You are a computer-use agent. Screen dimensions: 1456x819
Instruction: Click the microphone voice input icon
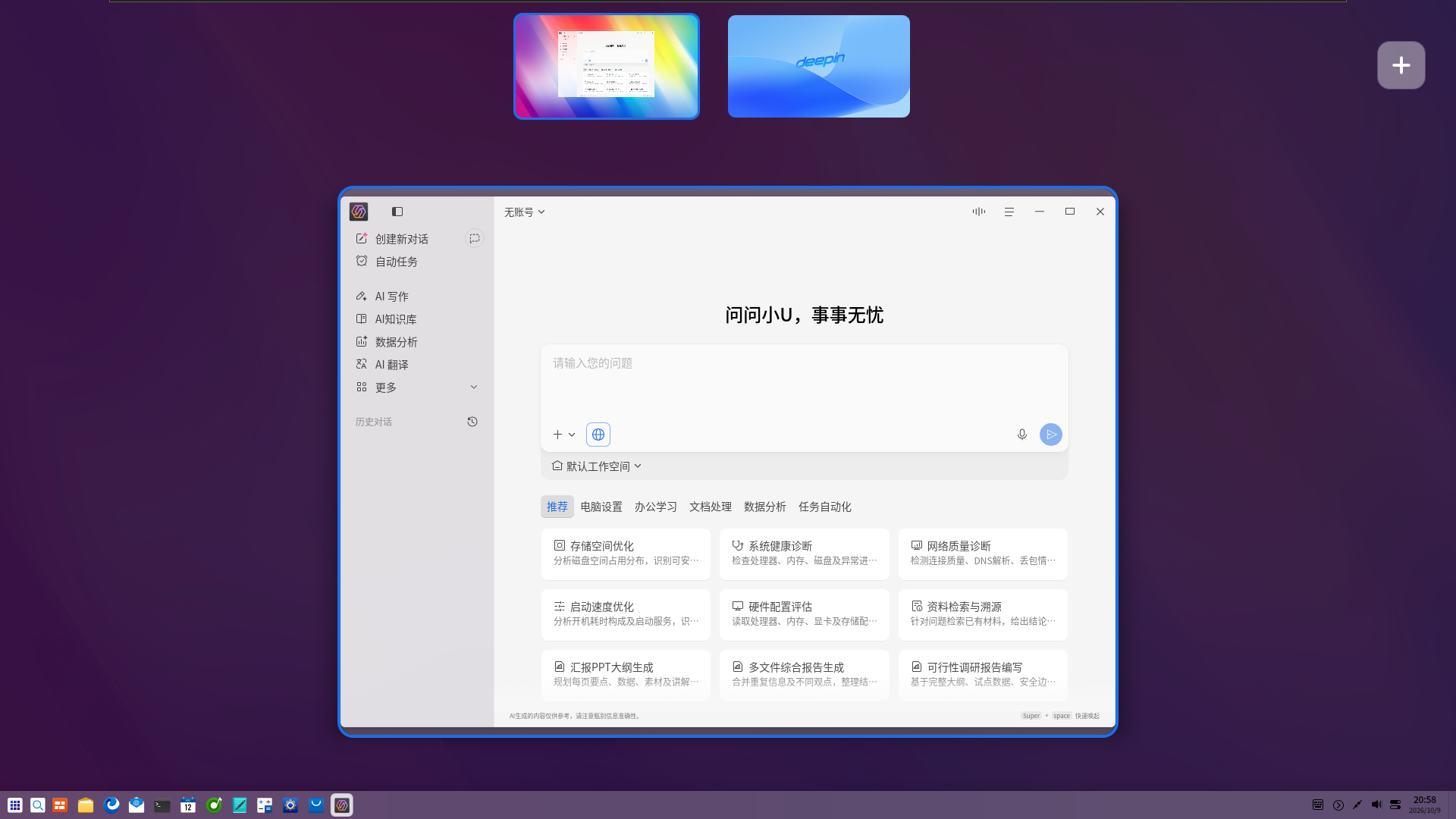1022,435
